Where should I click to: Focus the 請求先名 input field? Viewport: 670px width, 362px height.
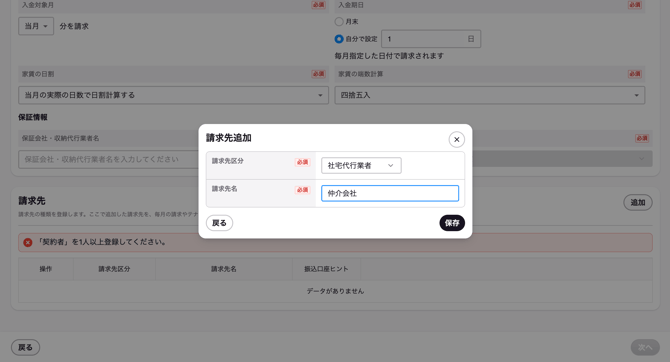click(x=390, y=193)
